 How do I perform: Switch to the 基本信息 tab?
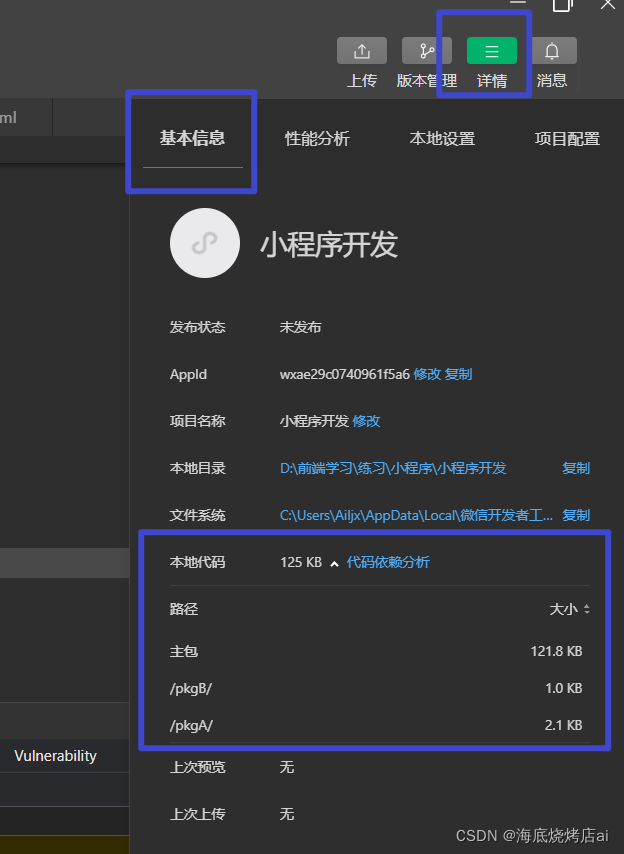(x=192, y=138)
